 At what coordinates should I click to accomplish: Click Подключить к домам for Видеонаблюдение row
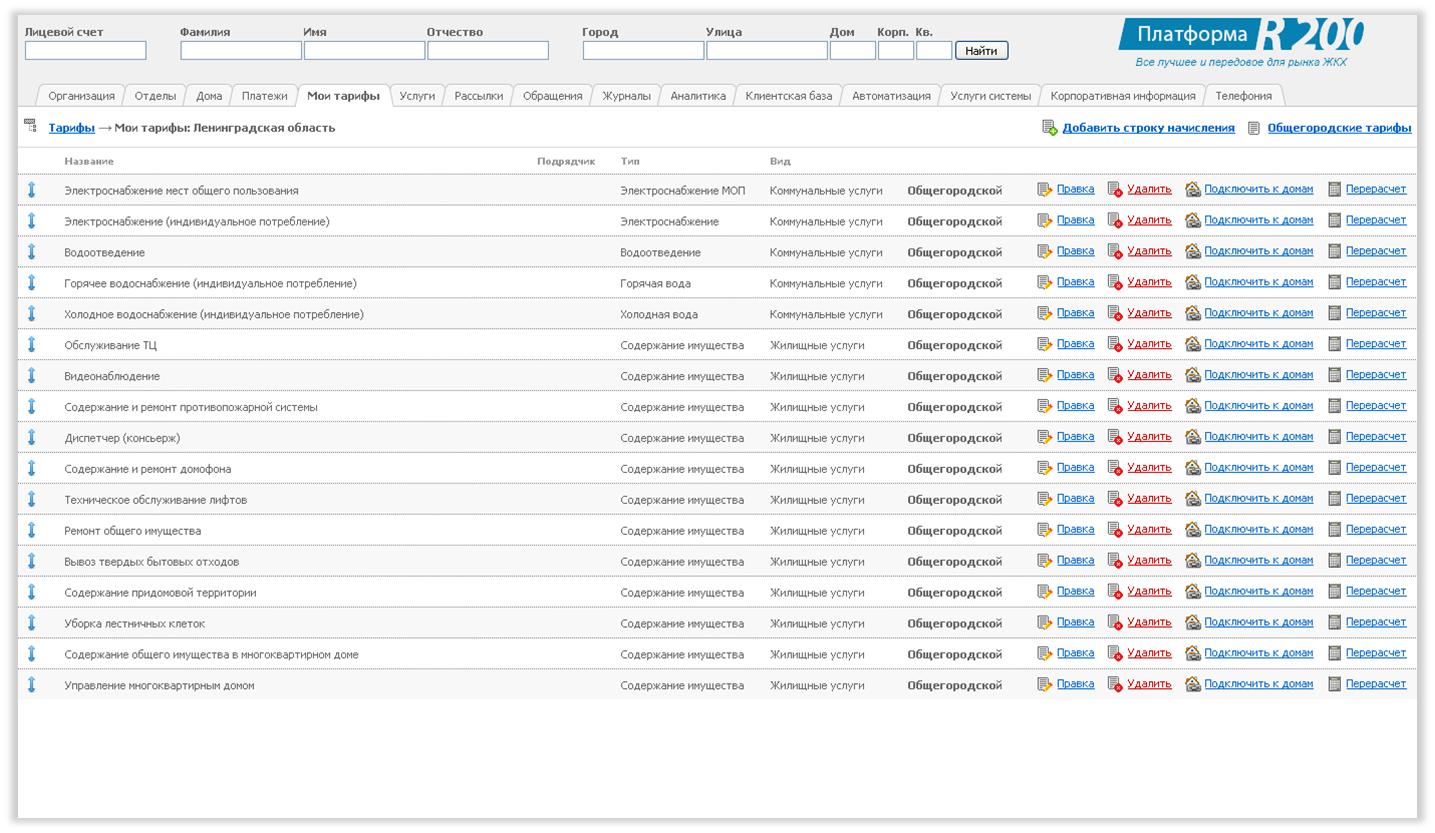1259,375
